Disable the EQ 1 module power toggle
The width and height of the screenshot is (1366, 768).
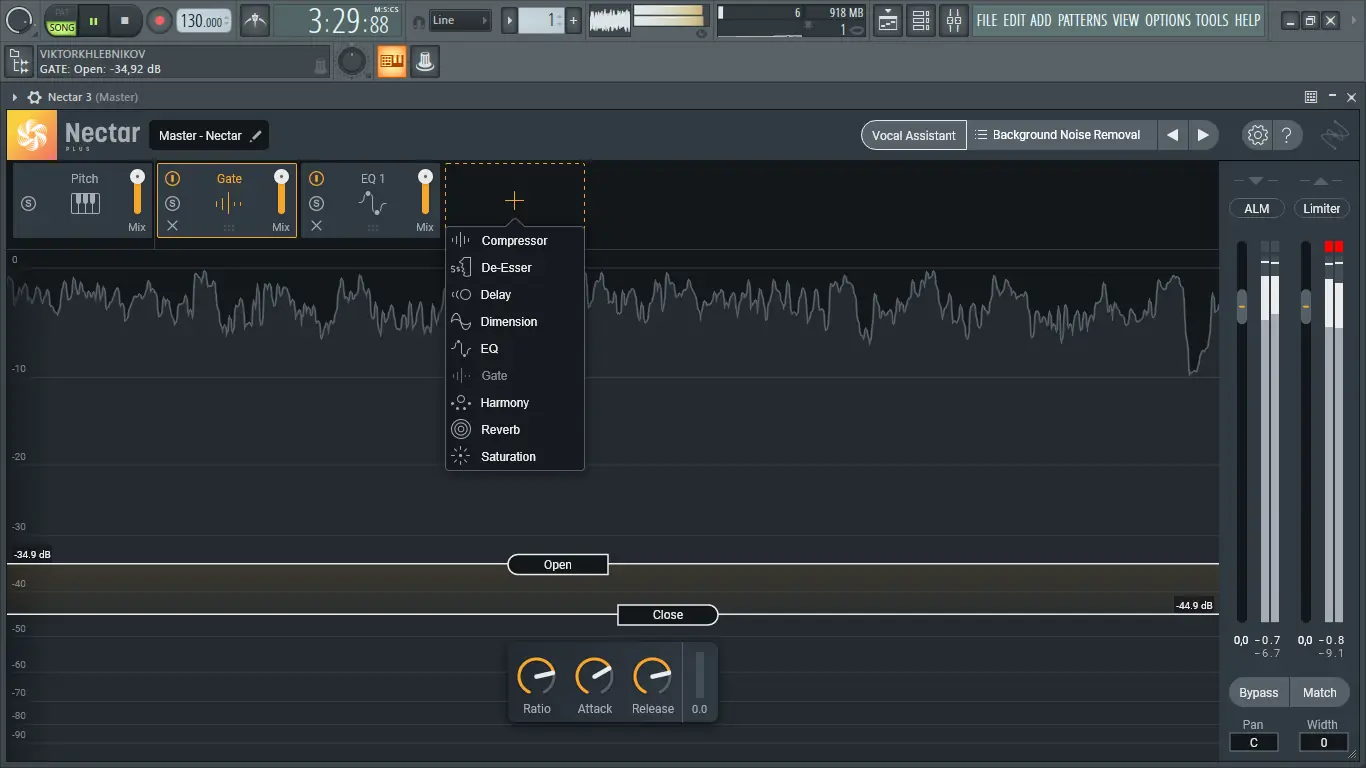[316, 179]
